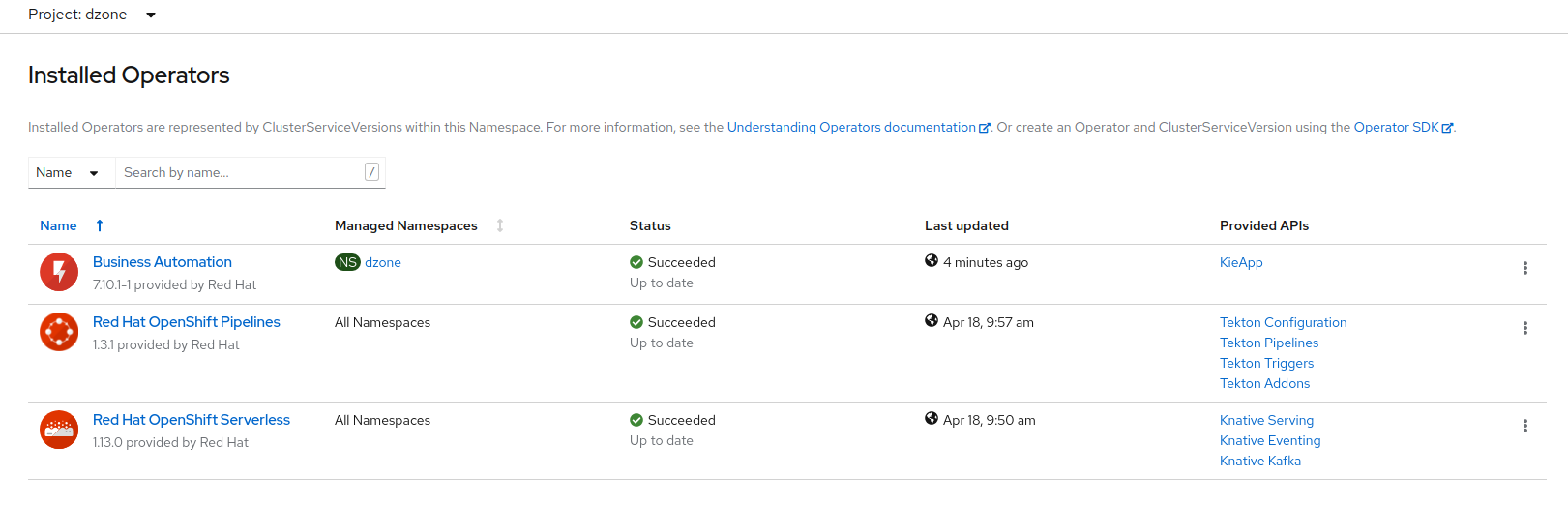The image size is (1568, 507).
Task: Open the Business Automation operator link
Action: [163, 262]
